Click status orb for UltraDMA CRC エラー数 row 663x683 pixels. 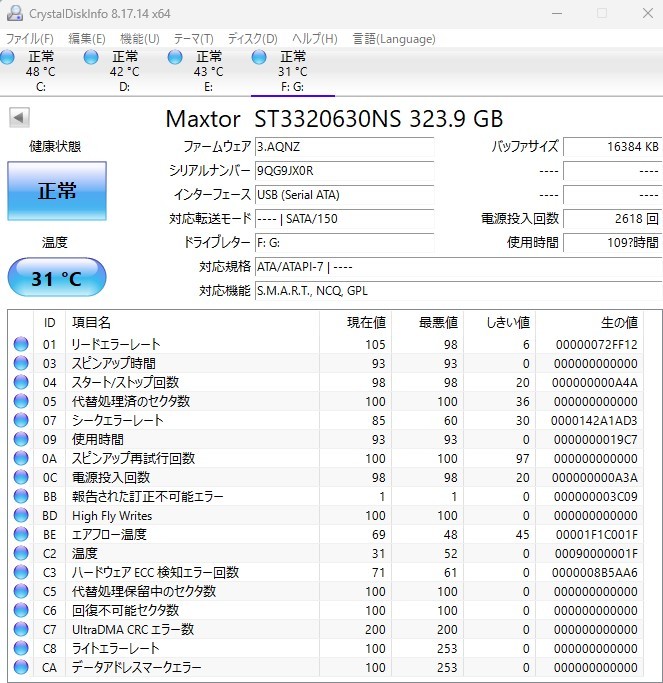pos(21,630)
